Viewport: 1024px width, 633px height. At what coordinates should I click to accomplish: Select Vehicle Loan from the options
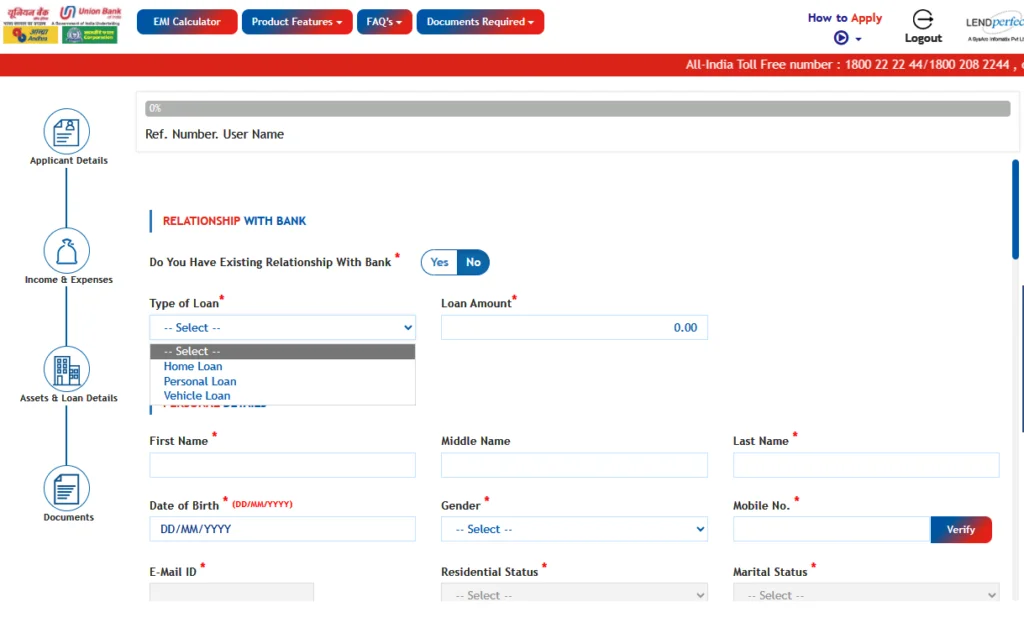197,396
